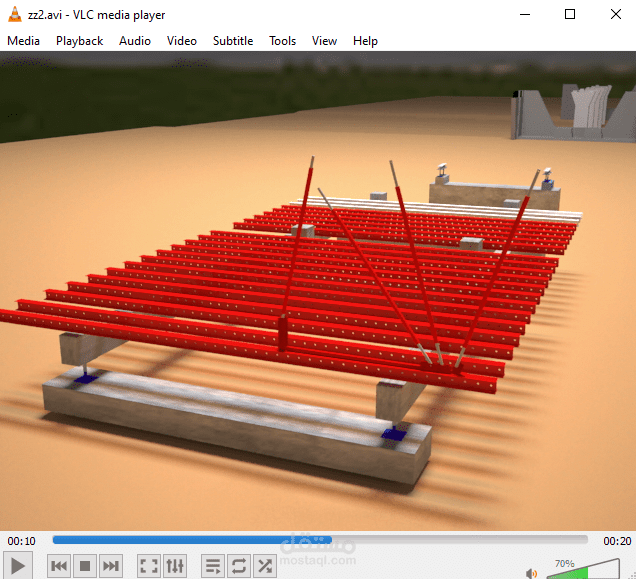Adjust the 70% volume slider
This screenshot has width=636, height=579.
point(583,569)
